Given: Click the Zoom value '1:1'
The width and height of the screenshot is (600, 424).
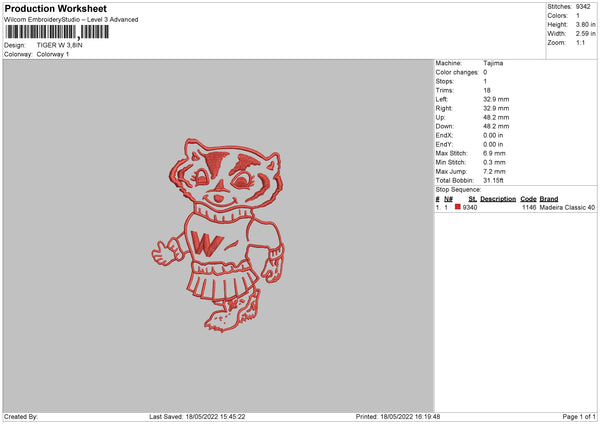Looking at the screenshot, I should (x=580, y=42).
